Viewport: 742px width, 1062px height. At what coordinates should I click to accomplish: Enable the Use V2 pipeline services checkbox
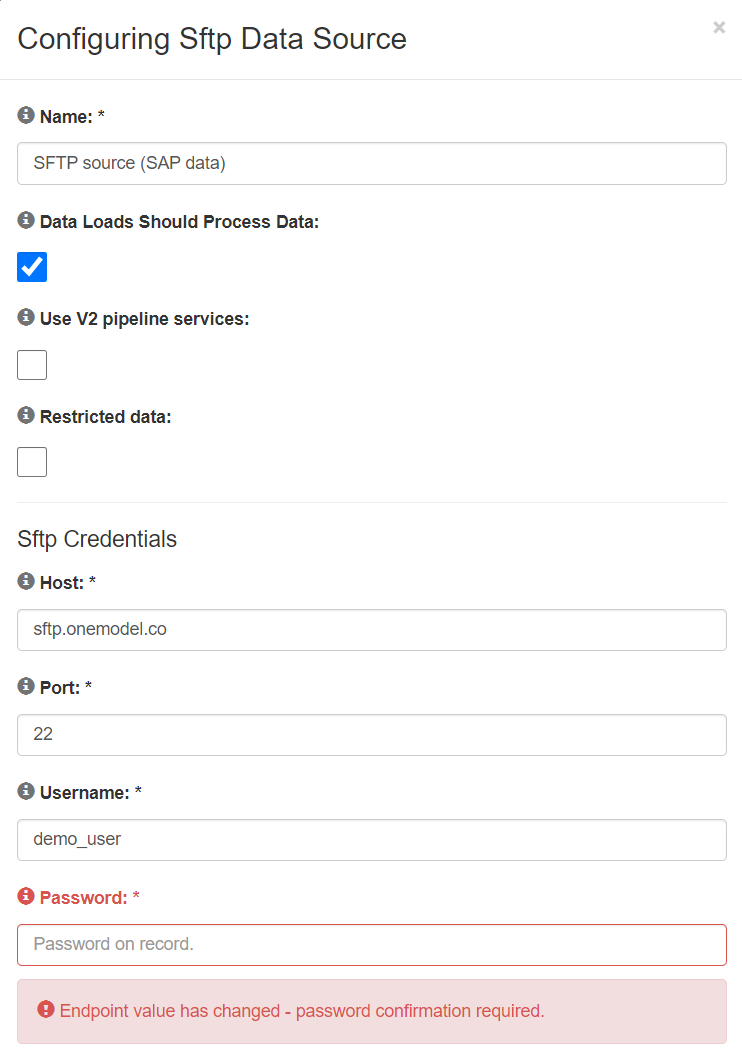32,365
